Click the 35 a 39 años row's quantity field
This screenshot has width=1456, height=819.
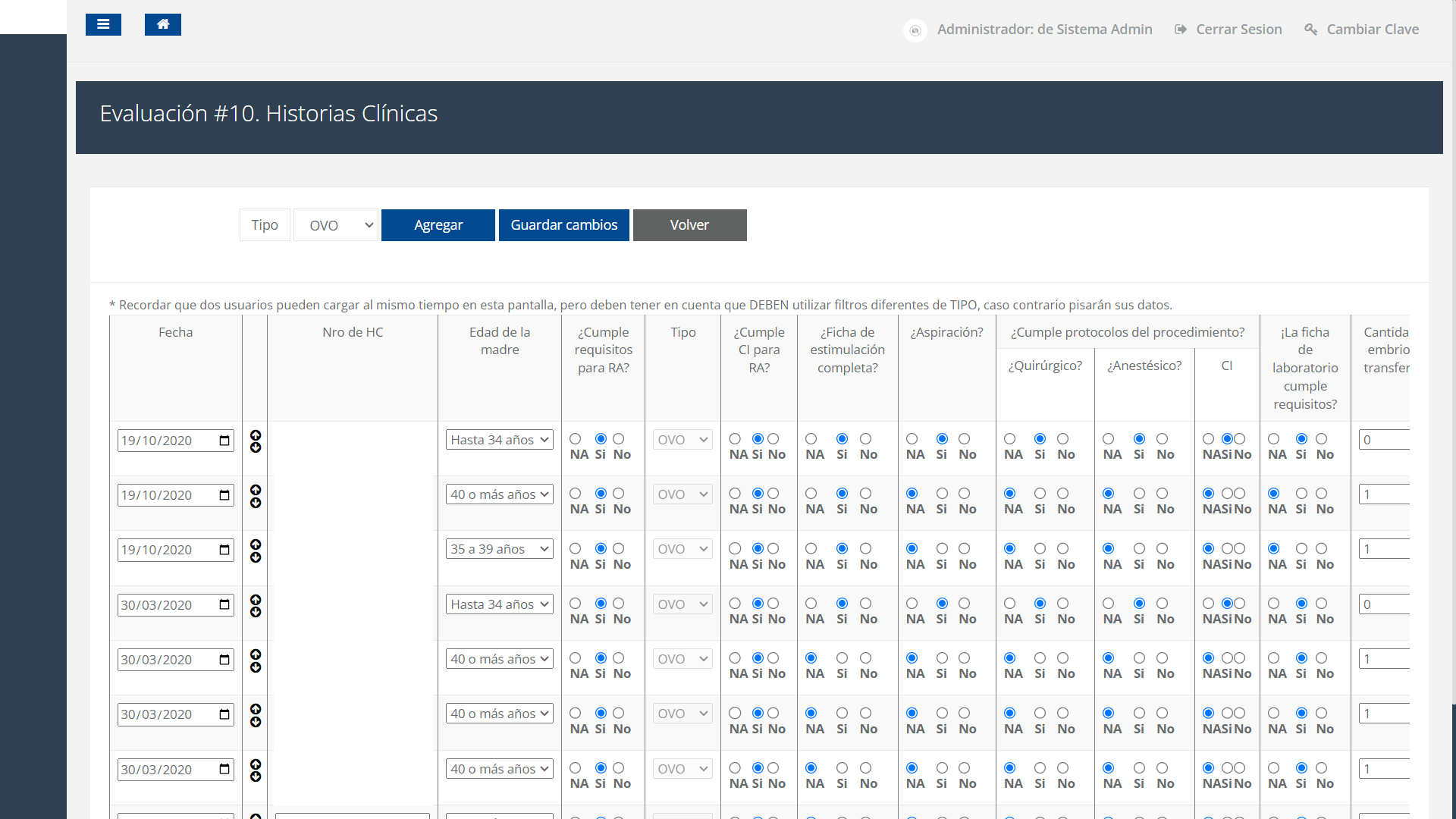pos(1384,549)
